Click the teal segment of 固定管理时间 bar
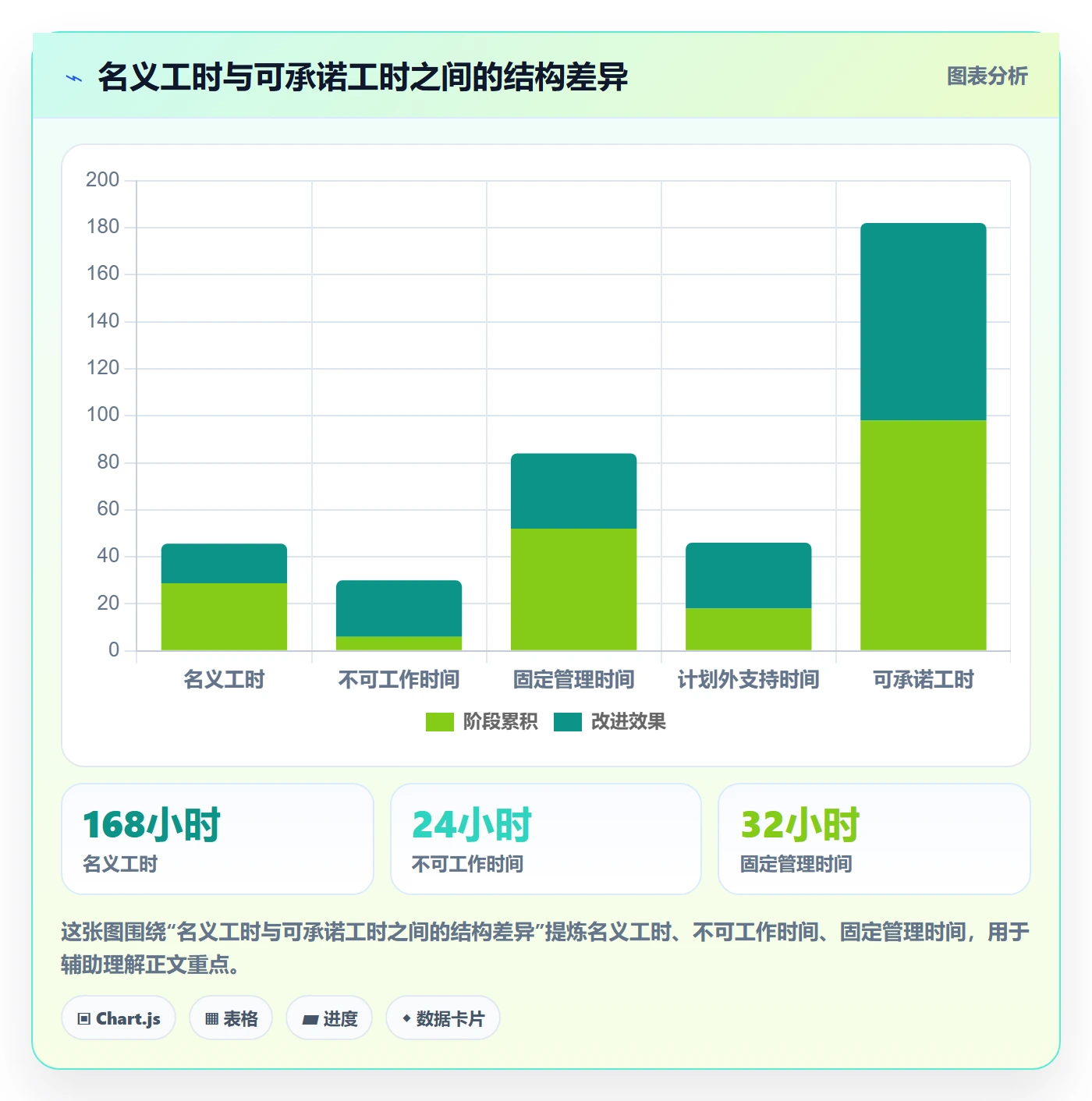1092x1101 pixels. [x=573, y=491]
